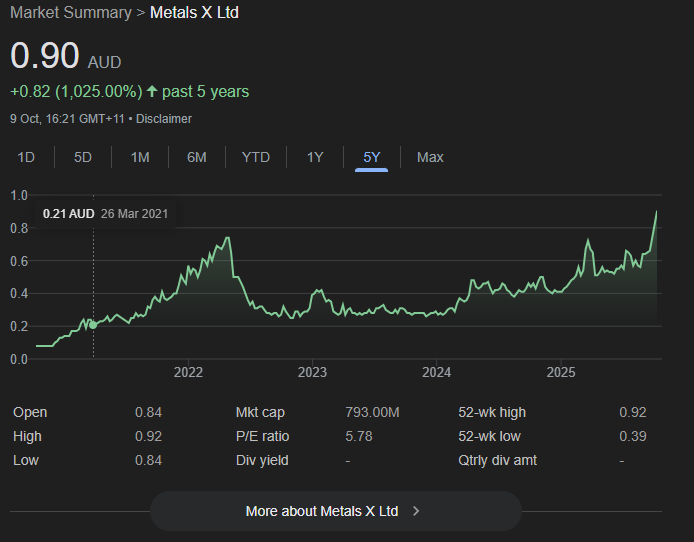The height and width of the screenshot is (542, 694).
Task: Click the 9 Oct, 16:21 GMT+11 timestamp
Action: [67, 119]
